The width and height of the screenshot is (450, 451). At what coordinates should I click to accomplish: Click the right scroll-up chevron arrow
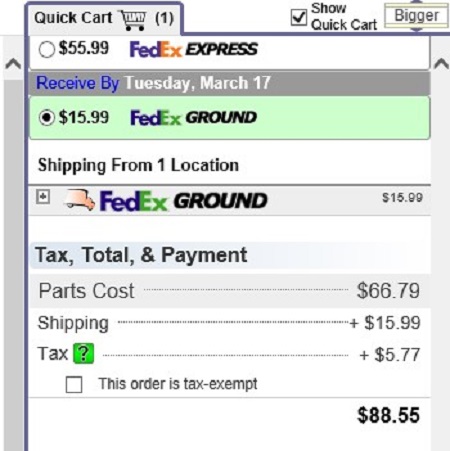click(441, 63)
